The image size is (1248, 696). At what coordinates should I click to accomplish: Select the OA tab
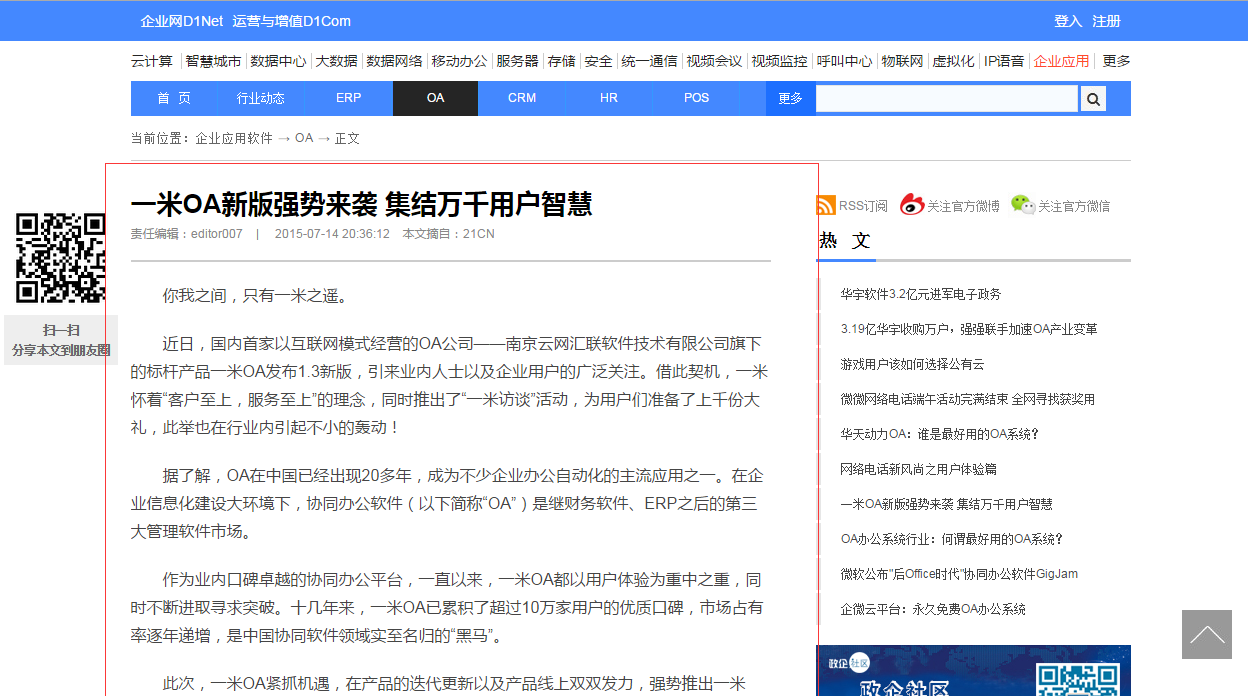[x=435, y=98]
